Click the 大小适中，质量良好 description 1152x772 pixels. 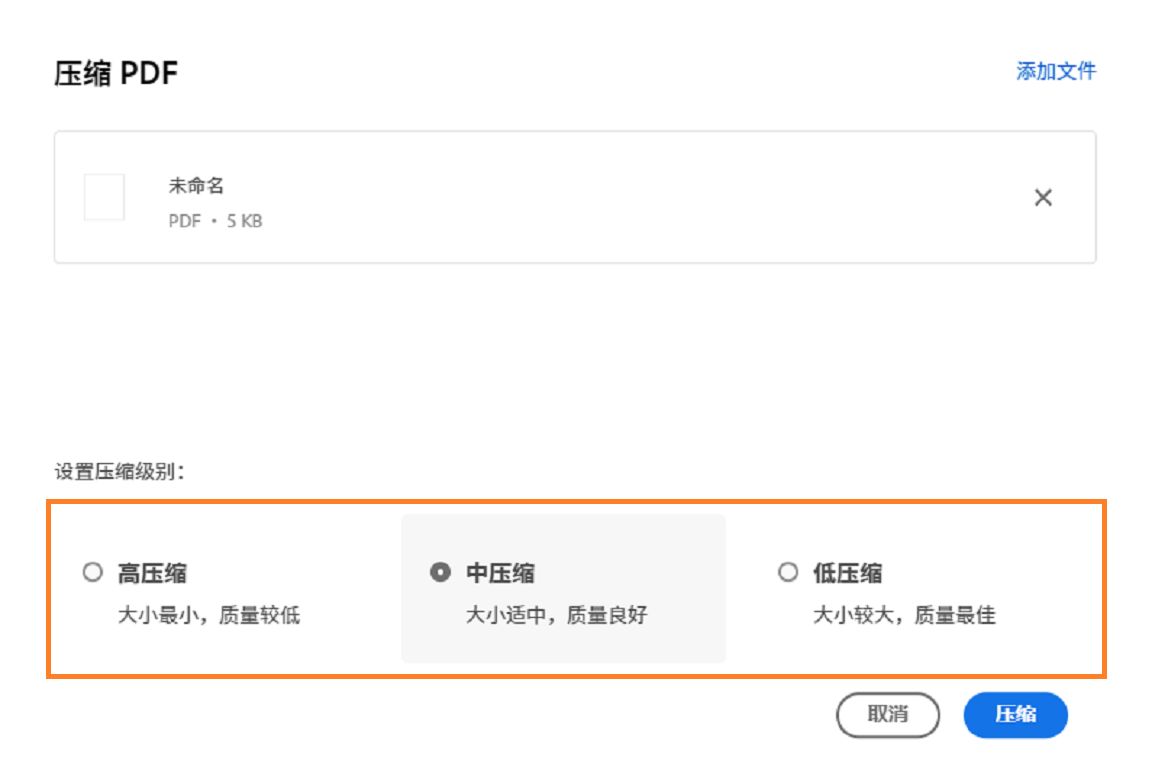[557, 616]
